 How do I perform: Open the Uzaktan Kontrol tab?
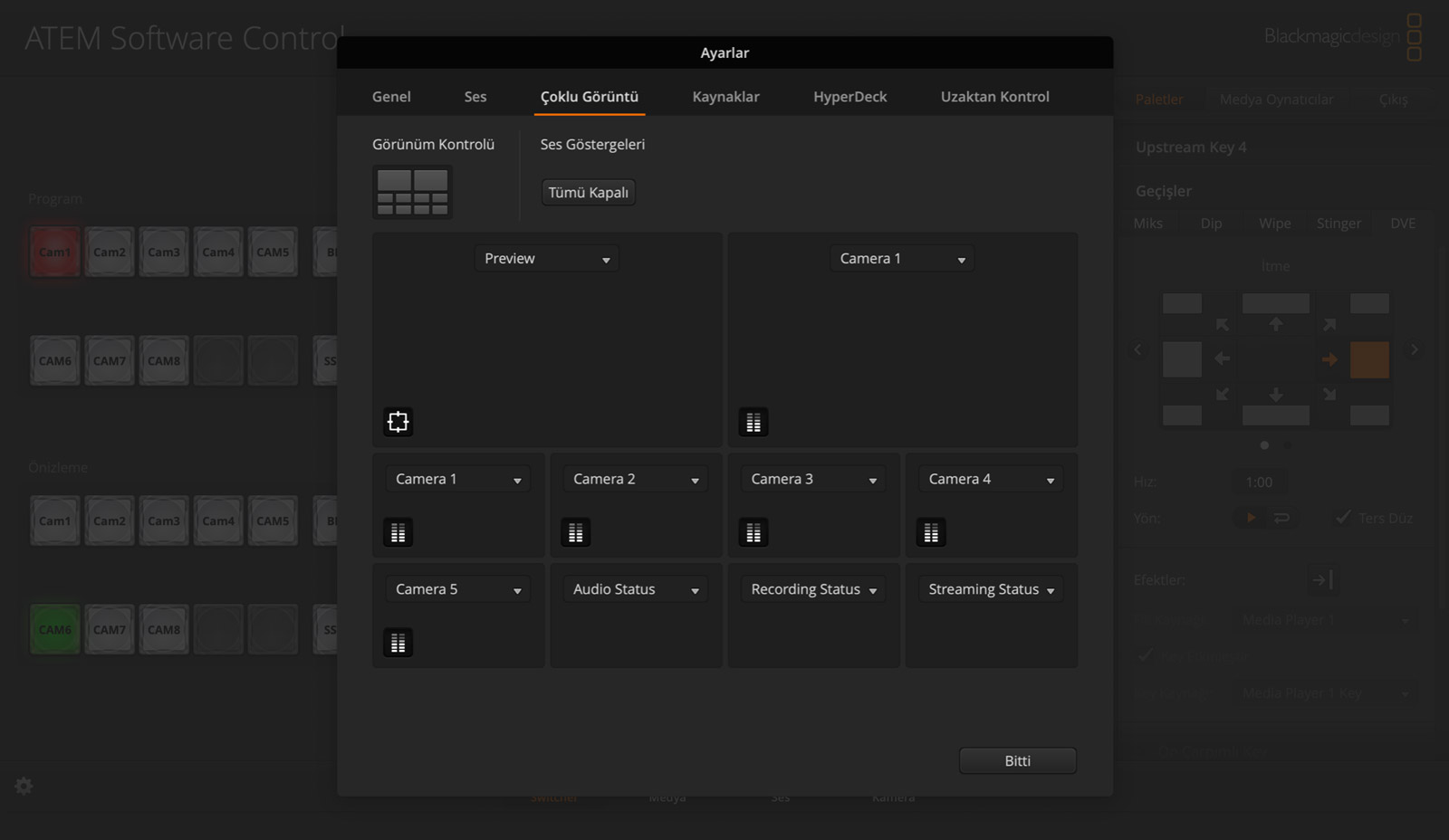coord(994,97)
